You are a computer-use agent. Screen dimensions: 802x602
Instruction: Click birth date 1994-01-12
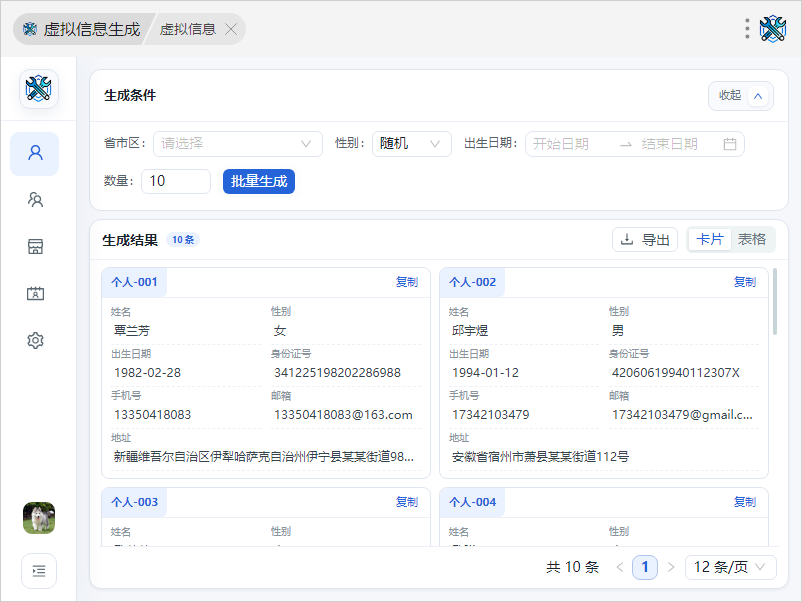485,373
